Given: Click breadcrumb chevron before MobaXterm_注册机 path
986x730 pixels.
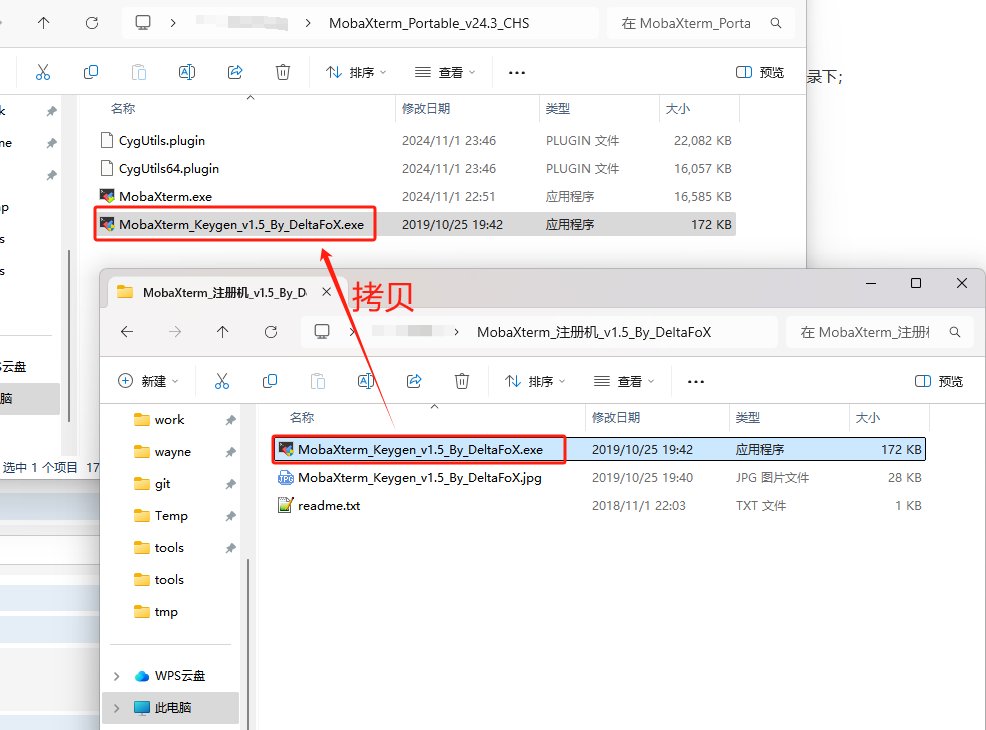Looking at the screenshot, I should pos(456,332).
